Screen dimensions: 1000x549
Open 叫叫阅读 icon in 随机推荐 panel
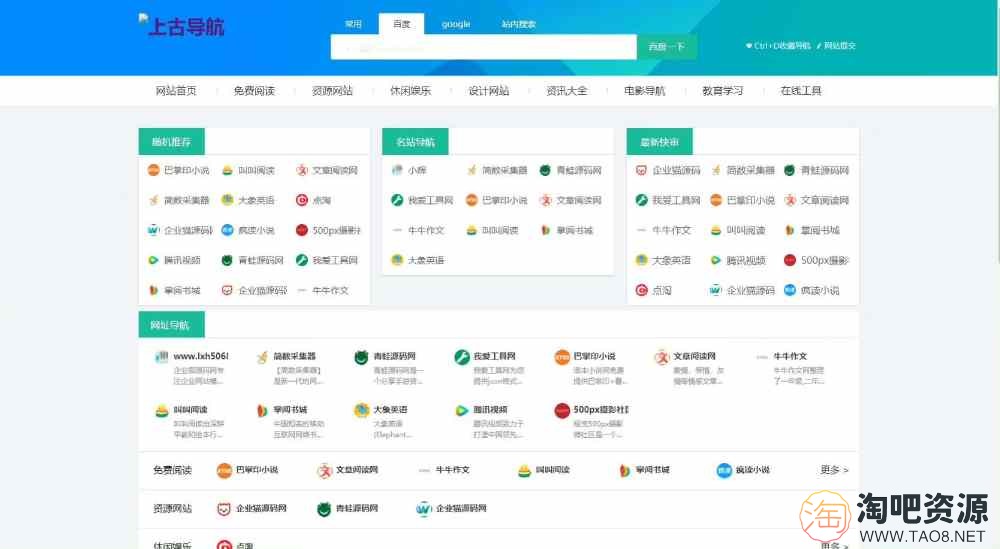227,170
